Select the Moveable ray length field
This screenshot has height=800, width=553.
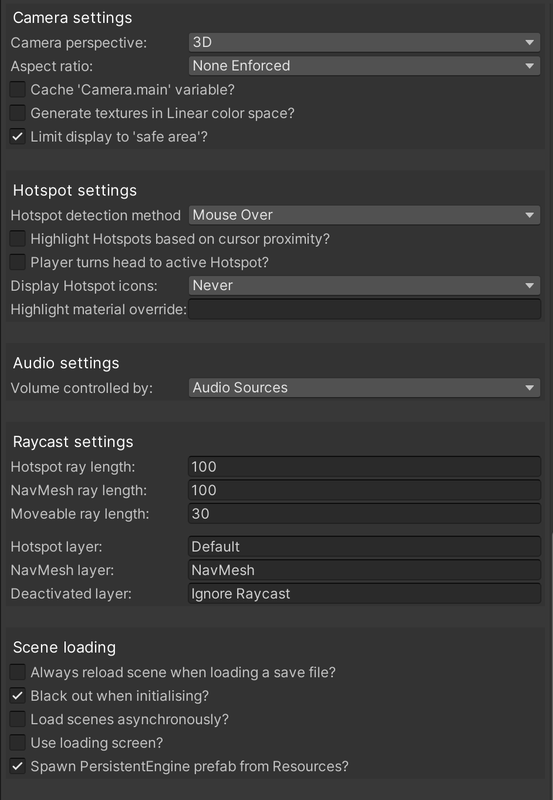tap(364, 514)
